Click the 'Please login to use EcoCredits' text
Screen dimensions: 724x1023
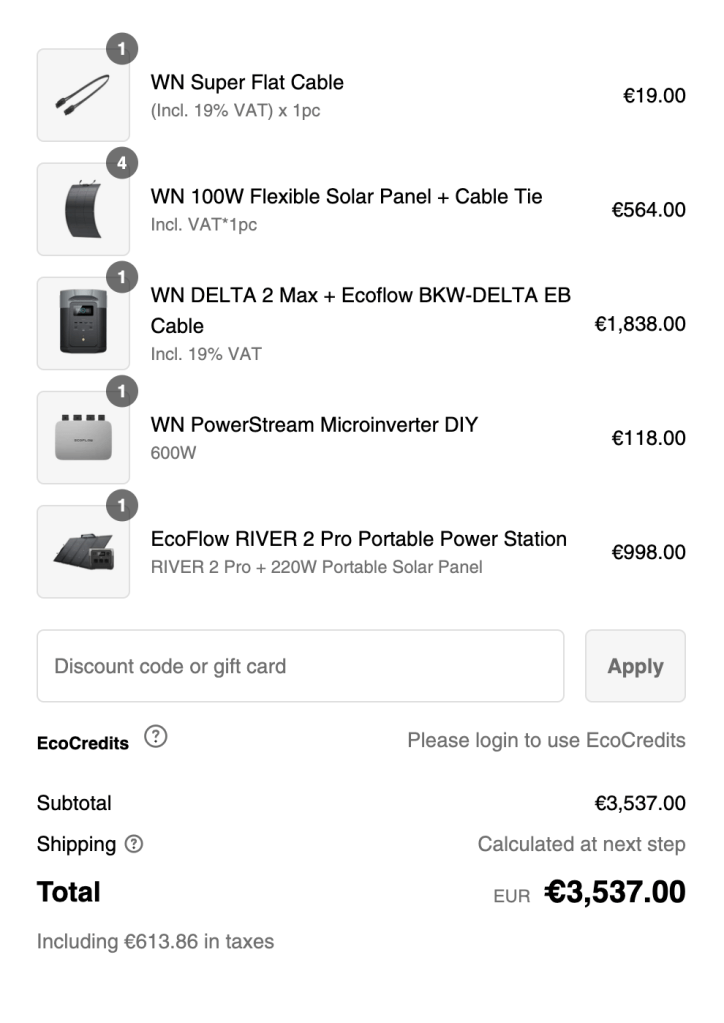546,741
